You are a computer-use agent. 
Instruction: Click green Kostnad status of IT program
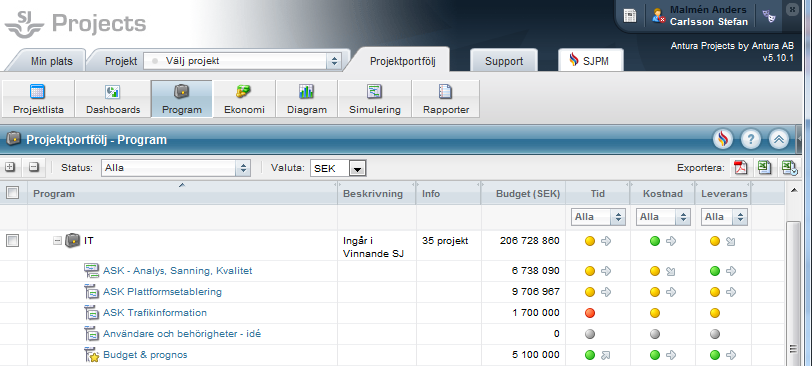[x=655, y=241]
